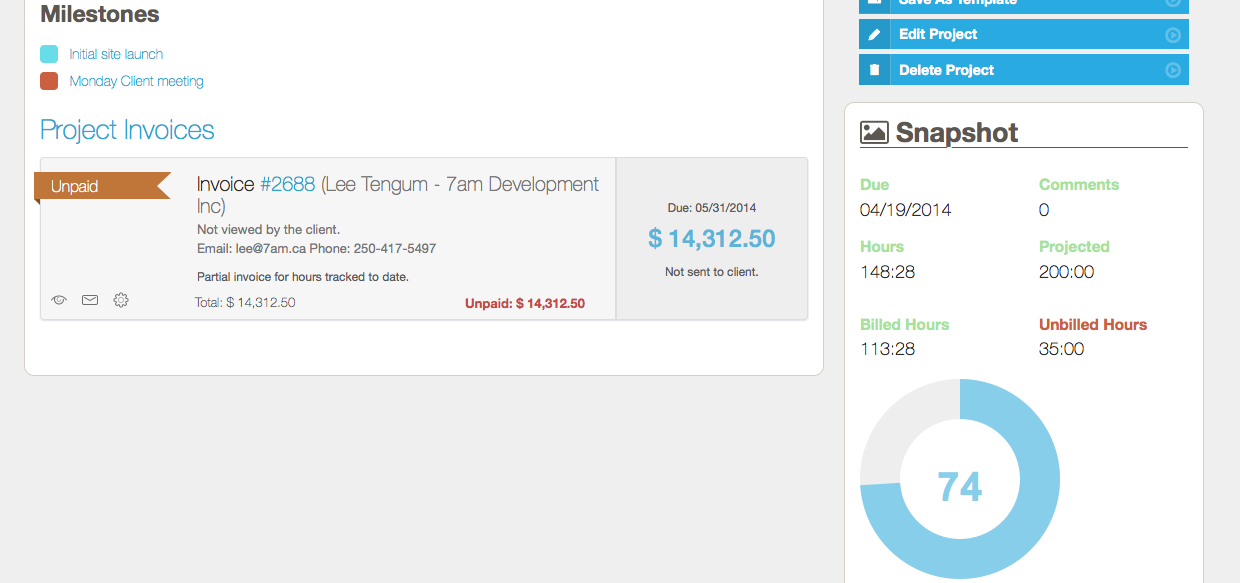Click the cyan swatch for Initial site launch
This screenshot has height=583, width=1240.
[49, 54]
